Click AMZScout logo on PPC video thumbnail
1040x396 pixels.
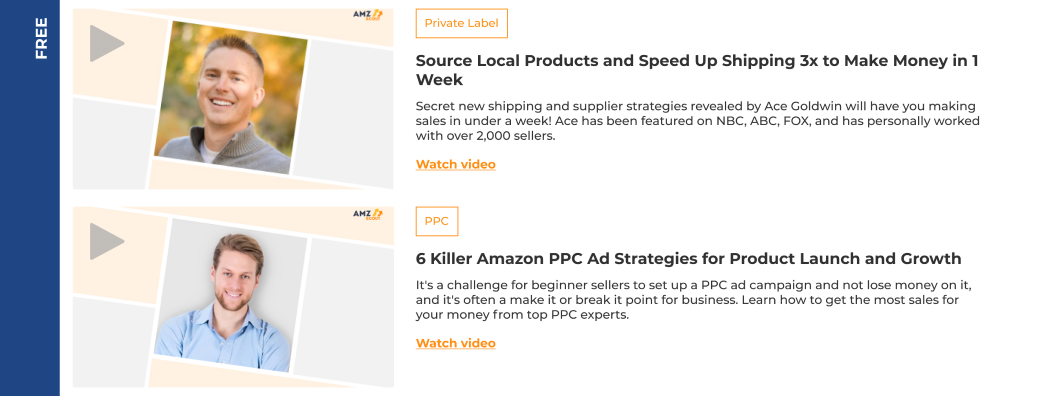367,214
